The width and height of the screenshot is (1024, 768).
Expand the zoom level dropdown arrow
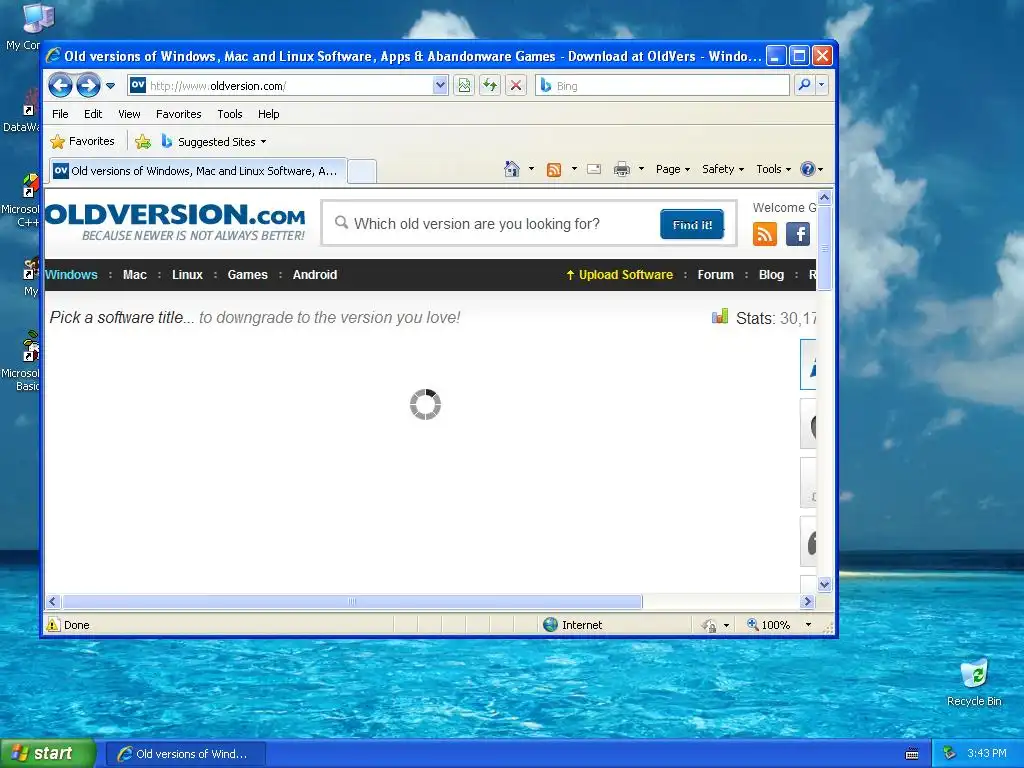pos(808,625)
